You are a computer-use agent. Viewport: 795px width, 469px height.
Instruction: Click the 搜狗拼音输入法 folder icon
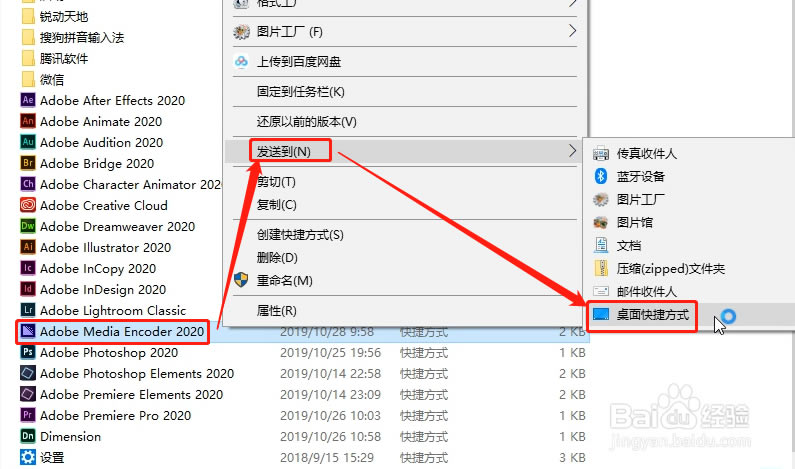(x=28, y=37)
